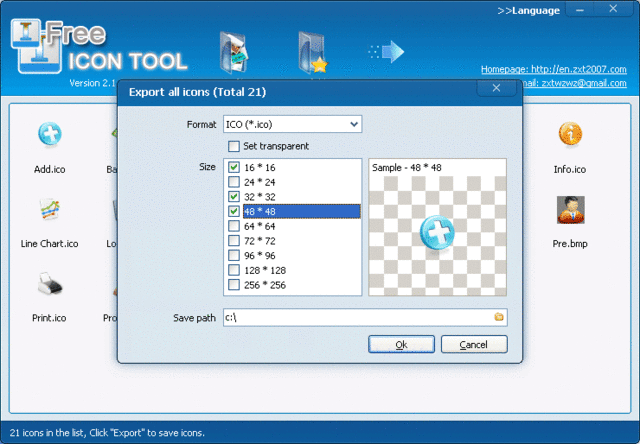The width and height of the screenshot is (640, 444).
Task: Check the 24 * 24 size
Action: coord(234,182)
